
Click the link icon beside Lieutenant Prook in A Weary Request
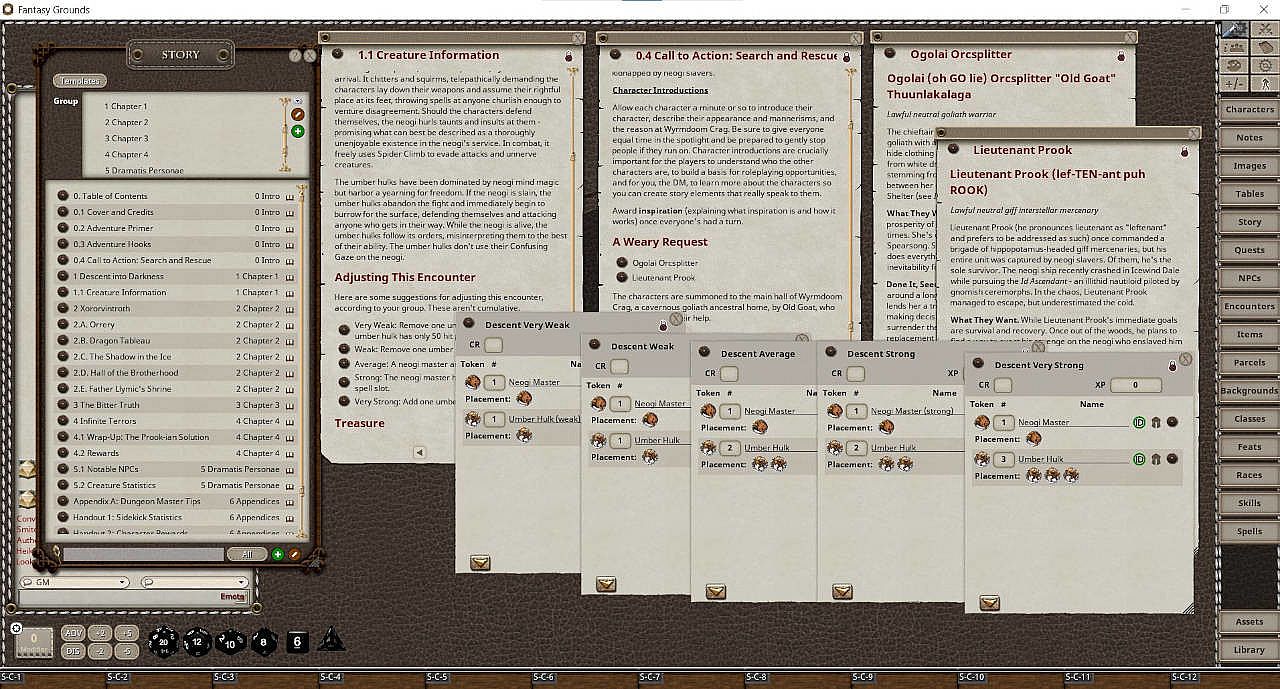621,278
